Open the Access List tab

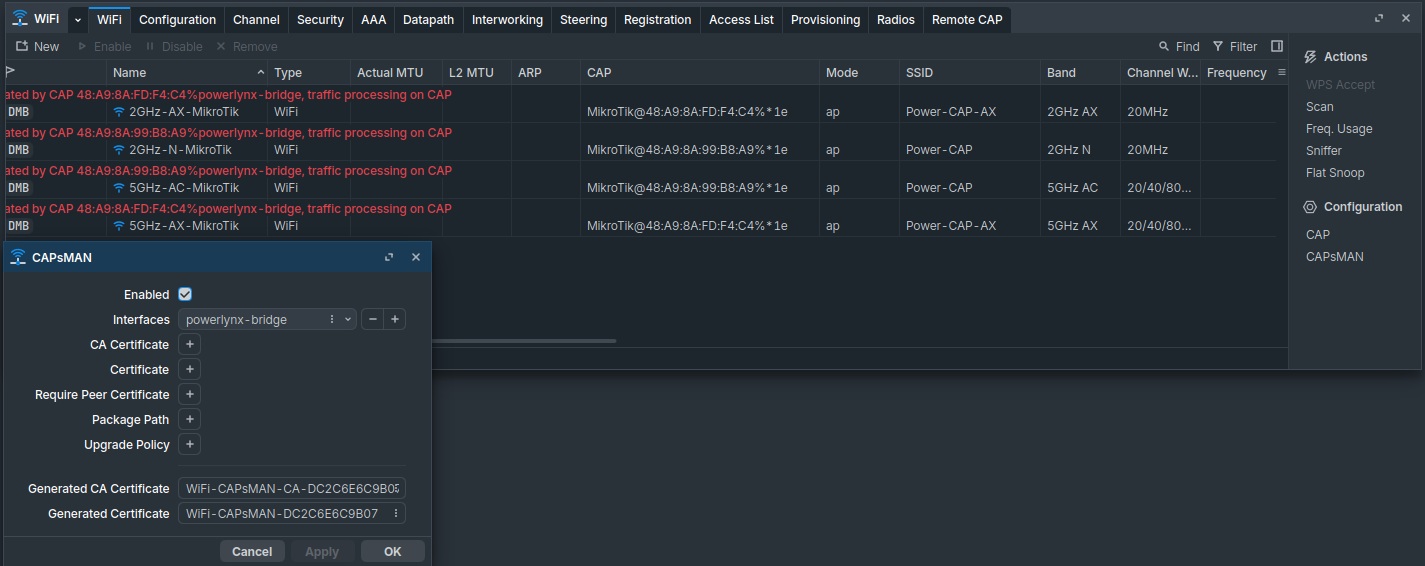pyautogui.click(x=741, y=20)
